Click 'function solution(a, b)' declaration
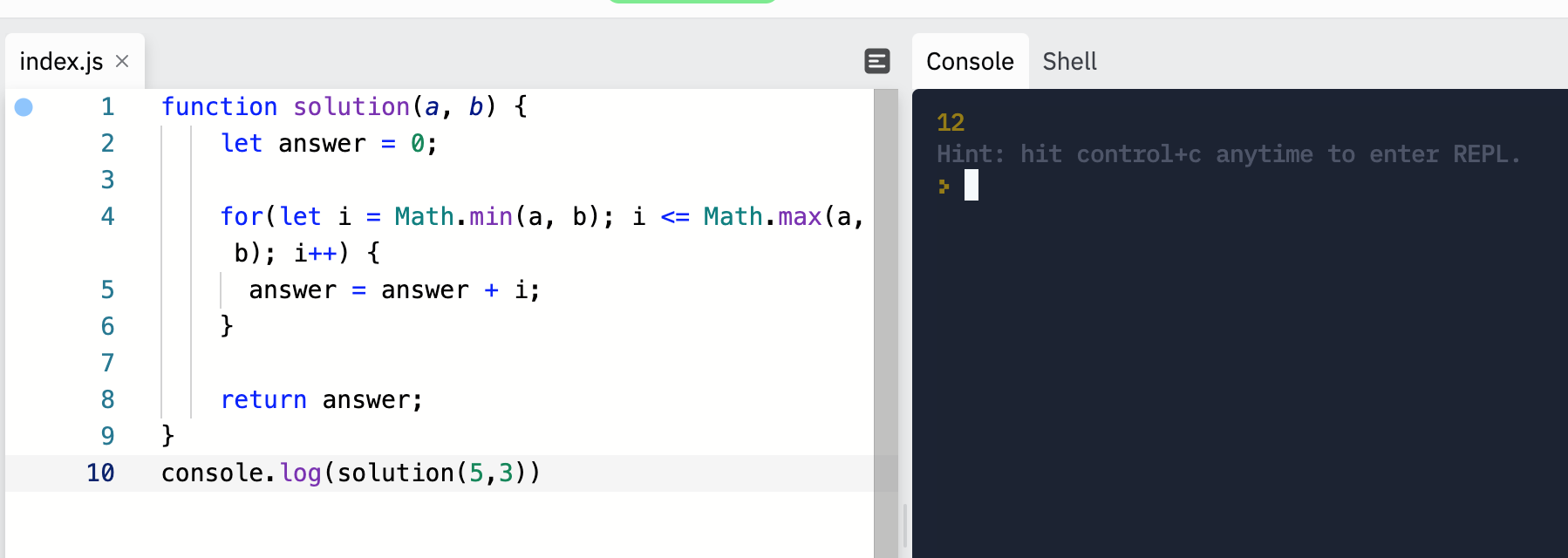Screen dimensions: 1568x558 pyautogui.click(x=344, y=106)
